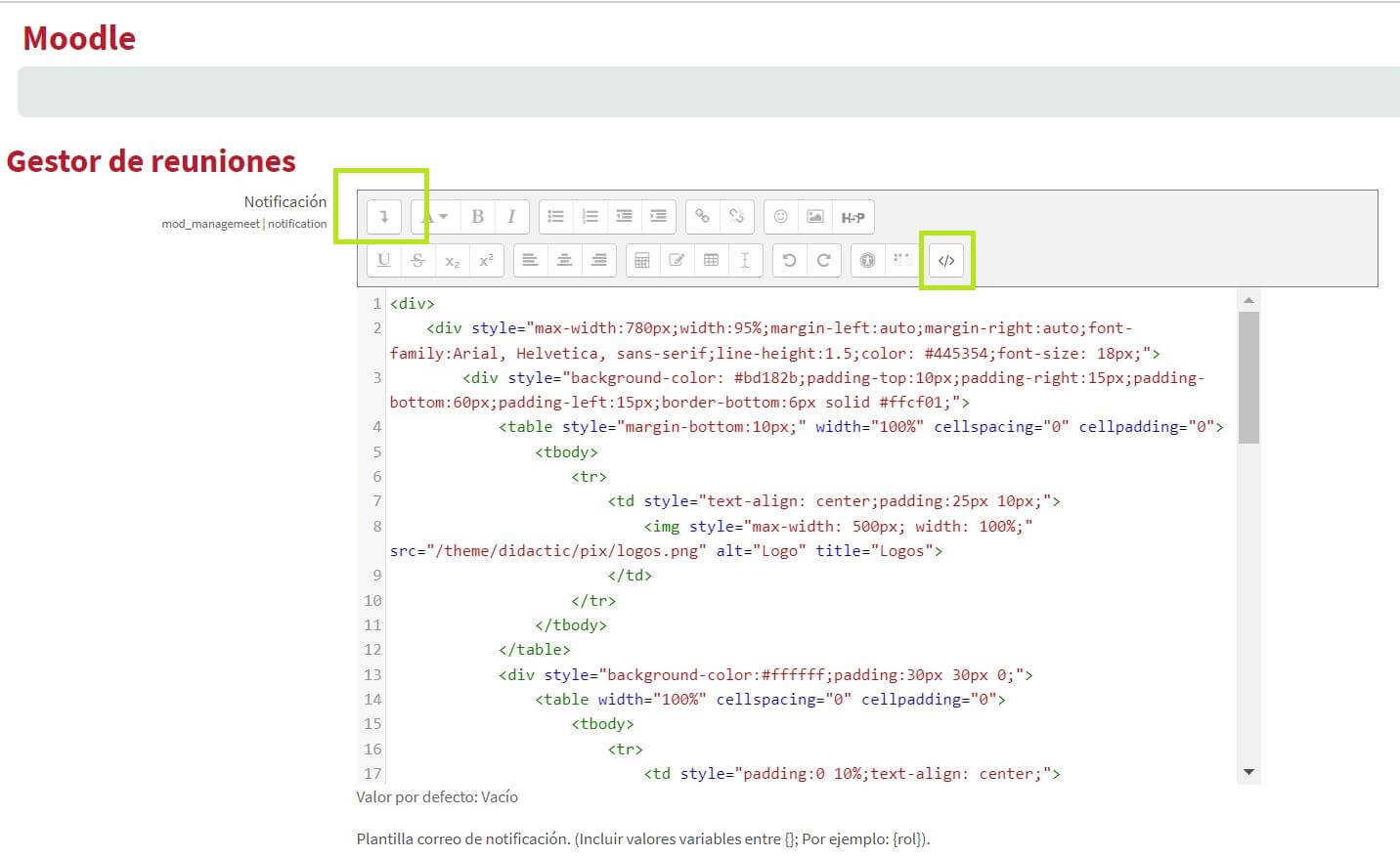The height and width of the screenshot is (858, 1400).
Task: Remove link with the unlink icon
Action: pos(737,217)
